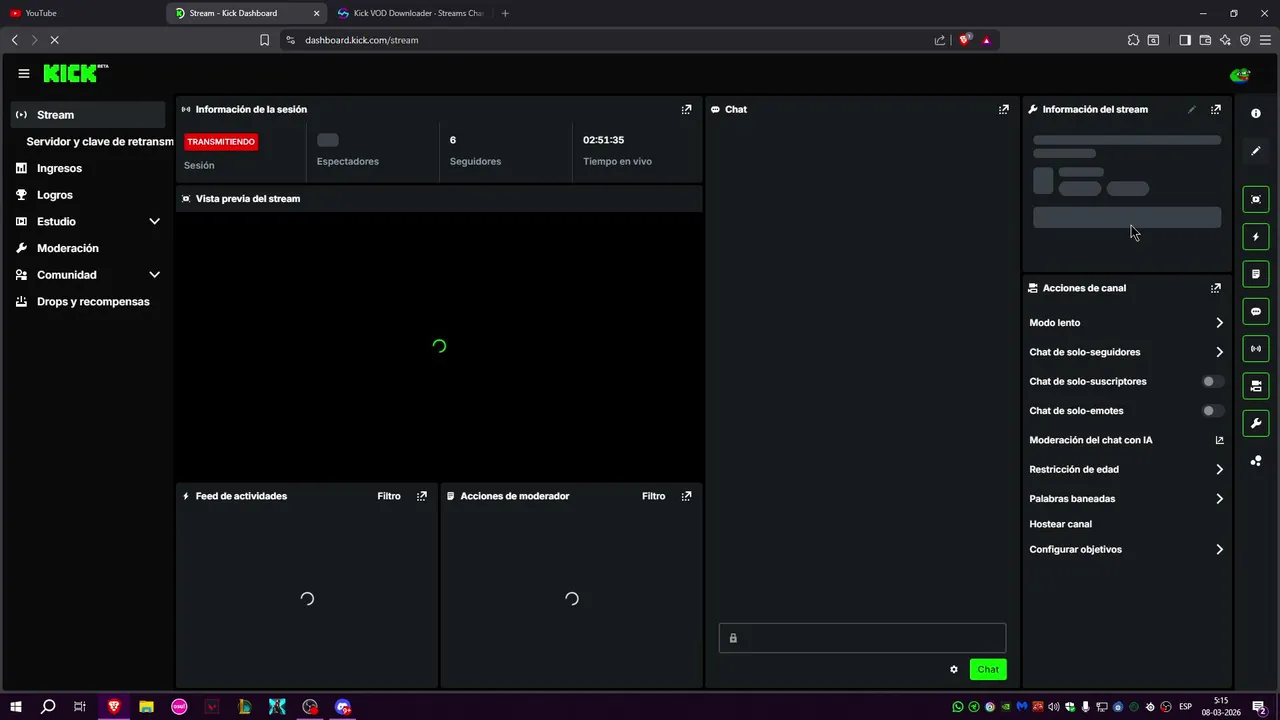Go back in browser history

14,40
